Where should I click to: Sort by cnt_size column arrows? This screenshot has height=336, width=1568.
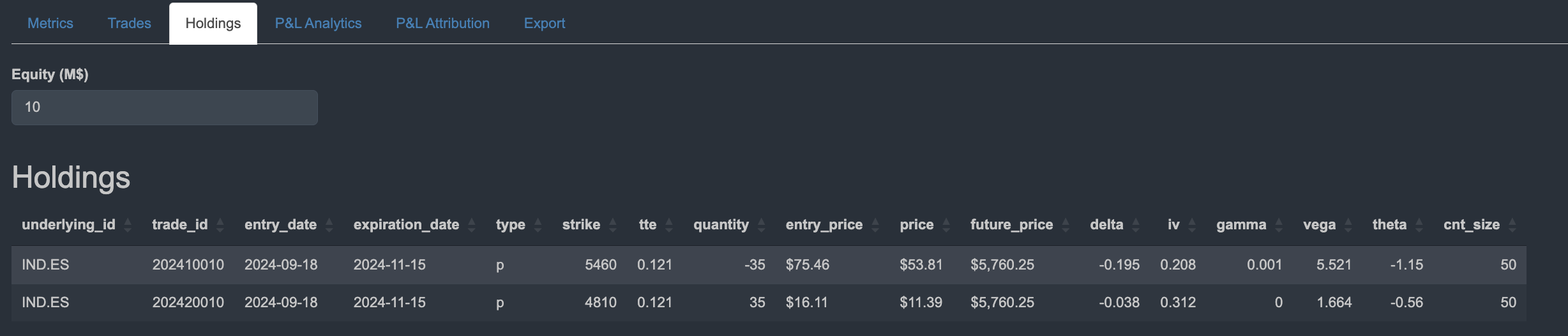[1512, 225]
